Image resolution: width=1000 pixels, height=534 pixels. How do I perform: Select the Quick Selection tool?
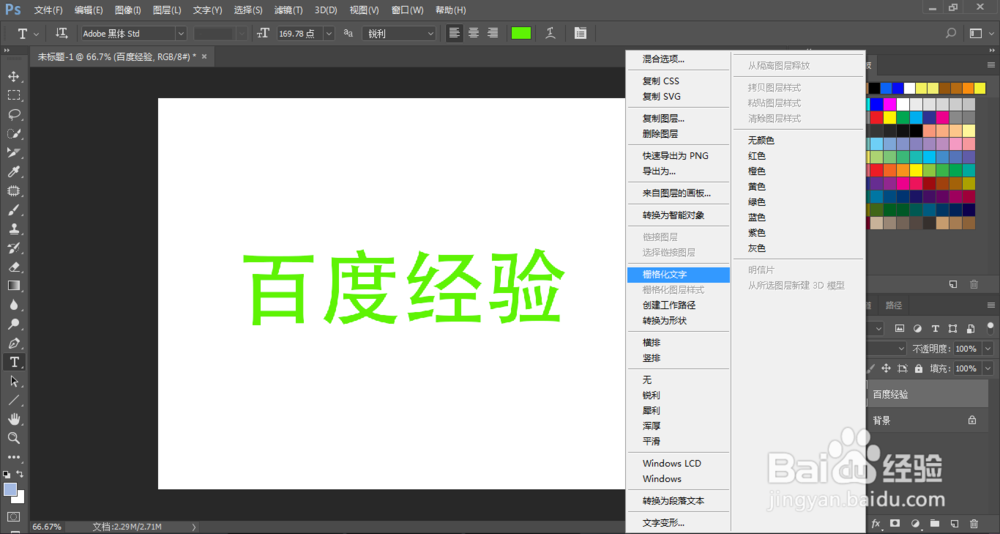[x=13, y=134]
